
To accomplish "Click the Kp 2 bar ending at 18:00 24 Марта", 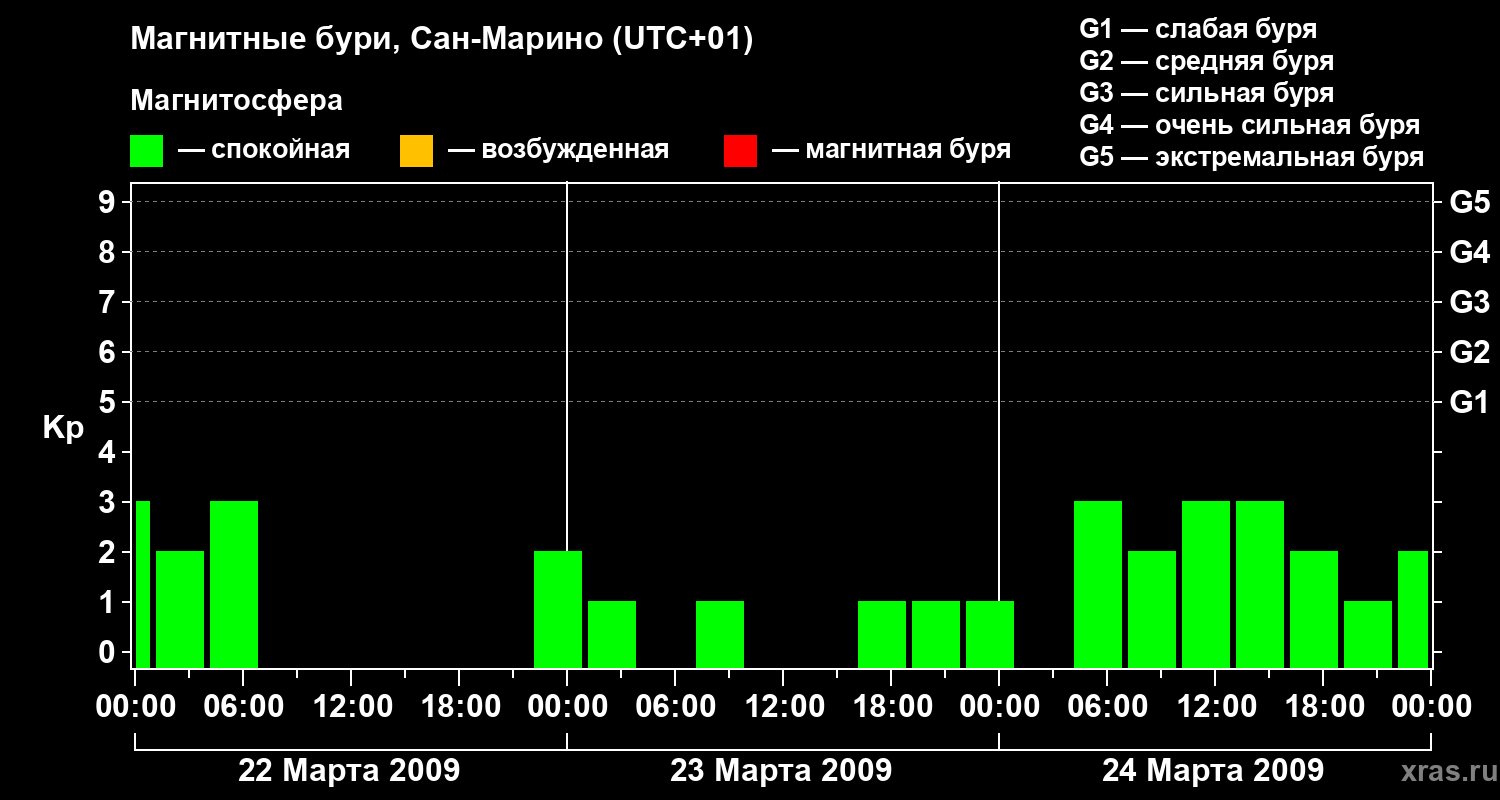I will tap(1314, 609).
